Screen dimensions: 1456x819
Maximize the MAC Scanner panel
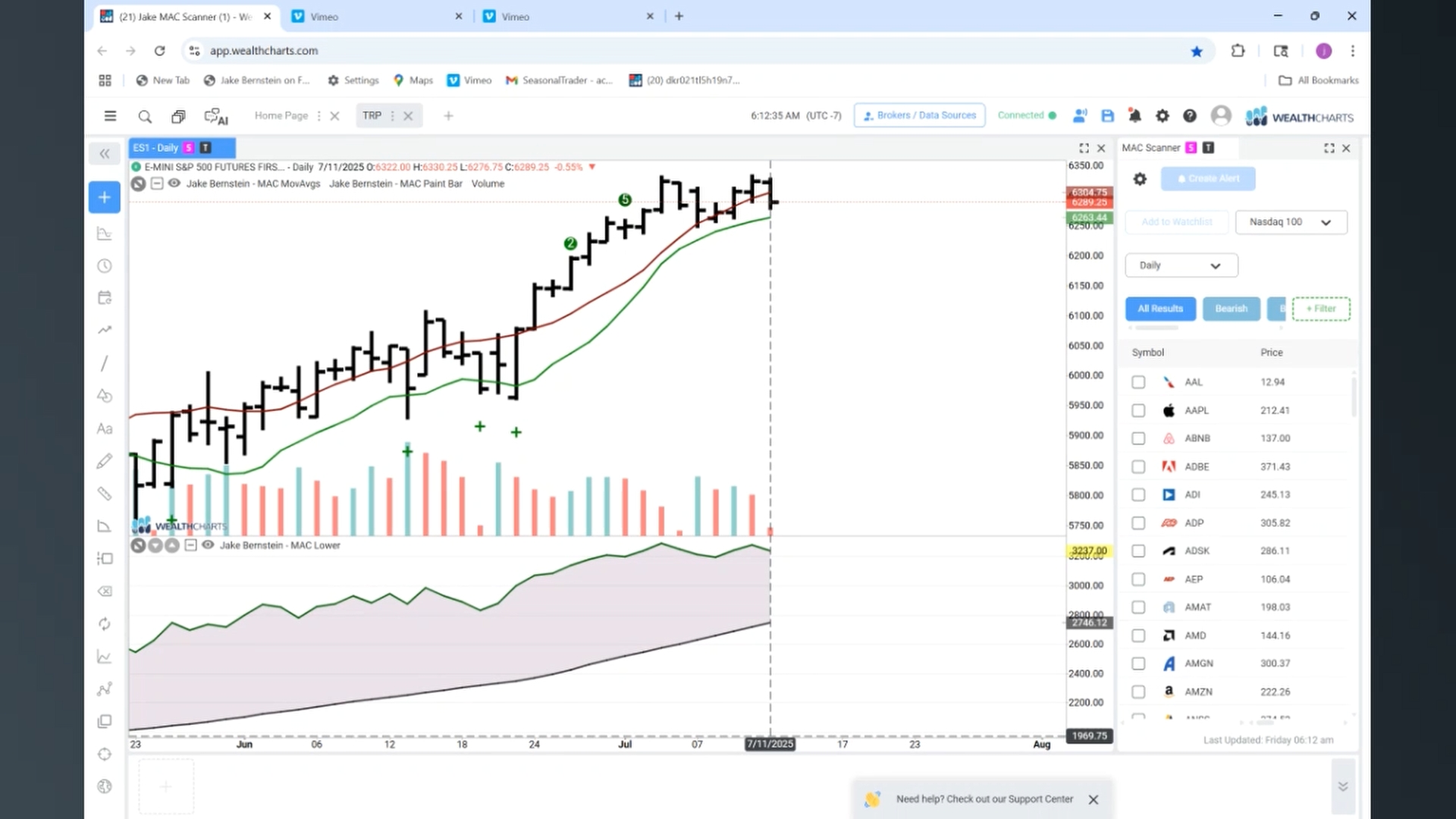click(x=1329, y=148)
